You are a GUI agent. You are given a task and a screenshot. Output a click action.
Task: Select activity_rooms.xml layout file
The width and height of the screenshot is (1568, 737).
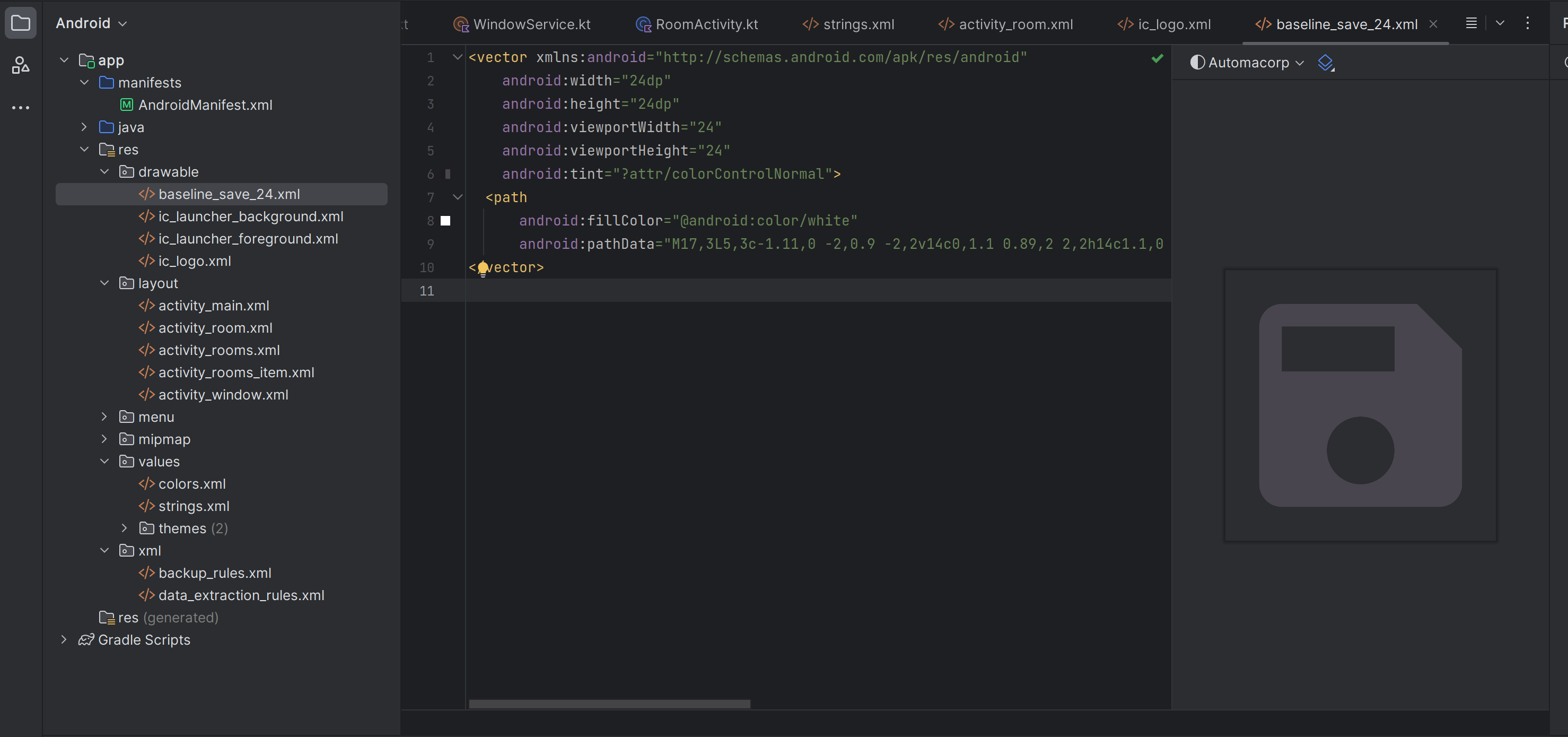point(209,350)
